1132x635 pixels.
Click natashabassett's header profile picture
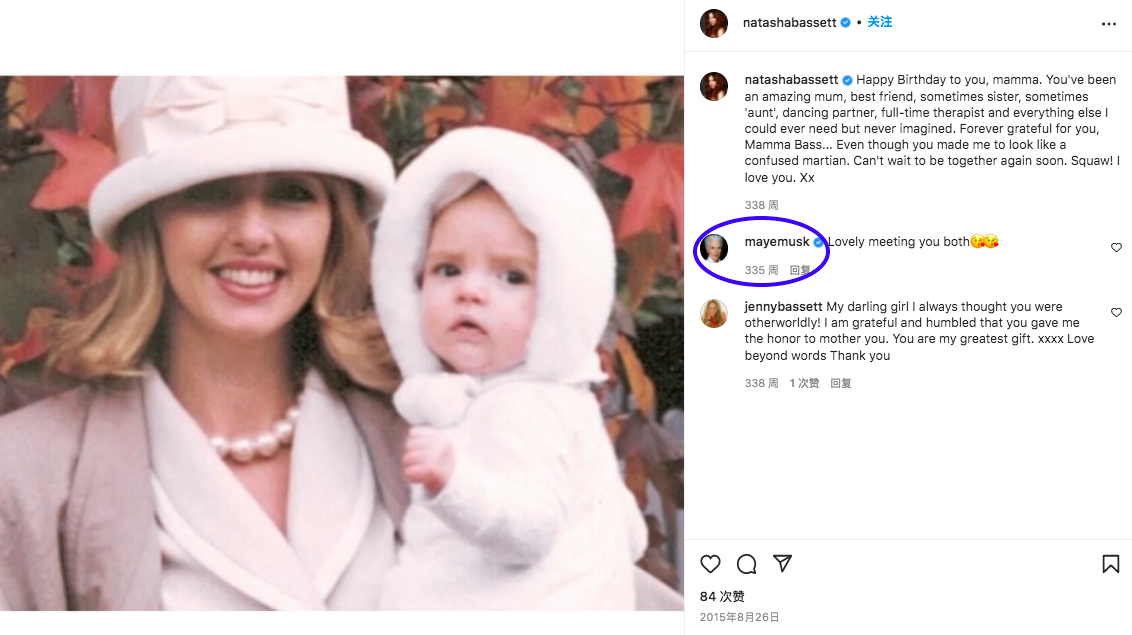(x=714, y=23)
